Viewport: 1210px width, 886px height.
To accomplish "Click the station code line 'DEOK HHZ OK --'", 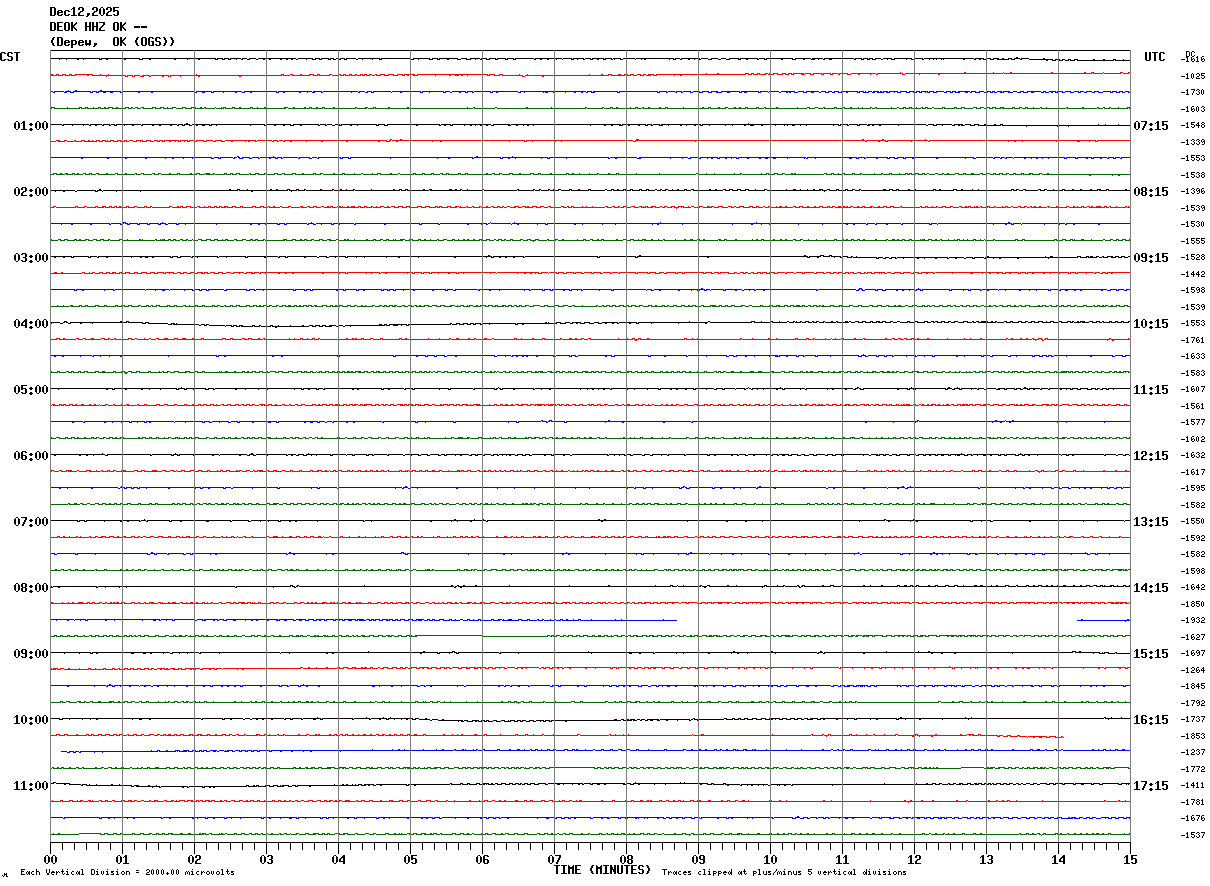I will (x=98, y=27).
